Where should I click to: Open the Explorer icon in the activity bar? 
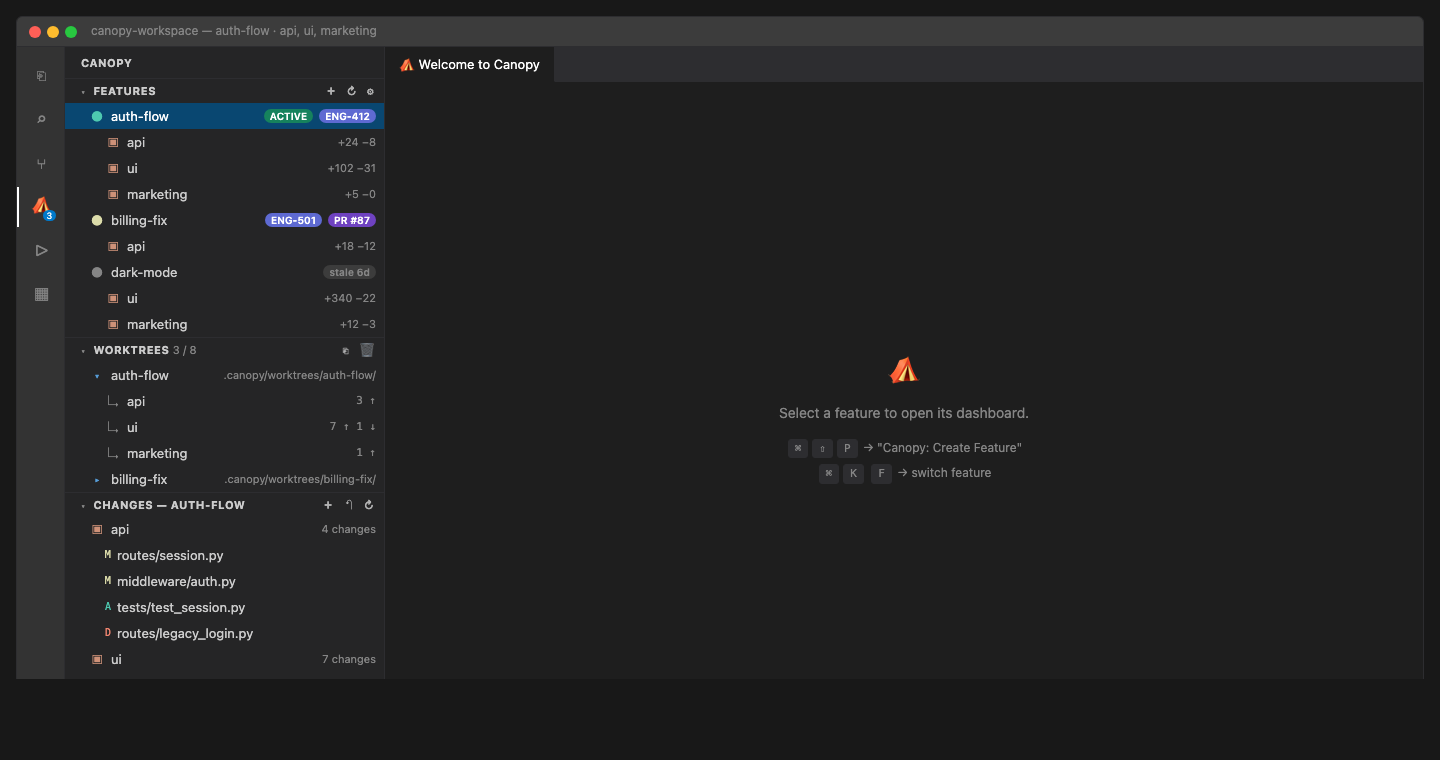click(41, 75)
